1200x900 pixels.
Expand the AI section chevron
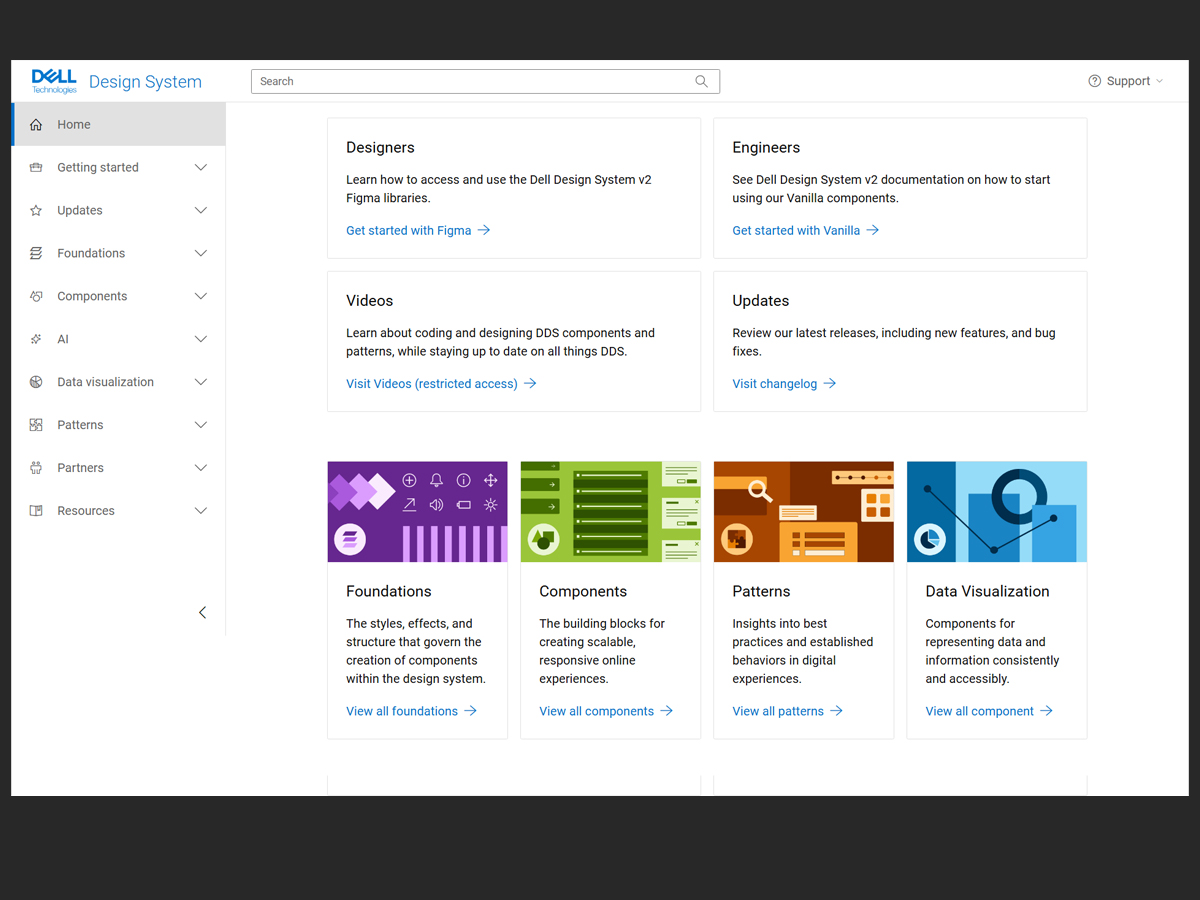click(200, 340)
